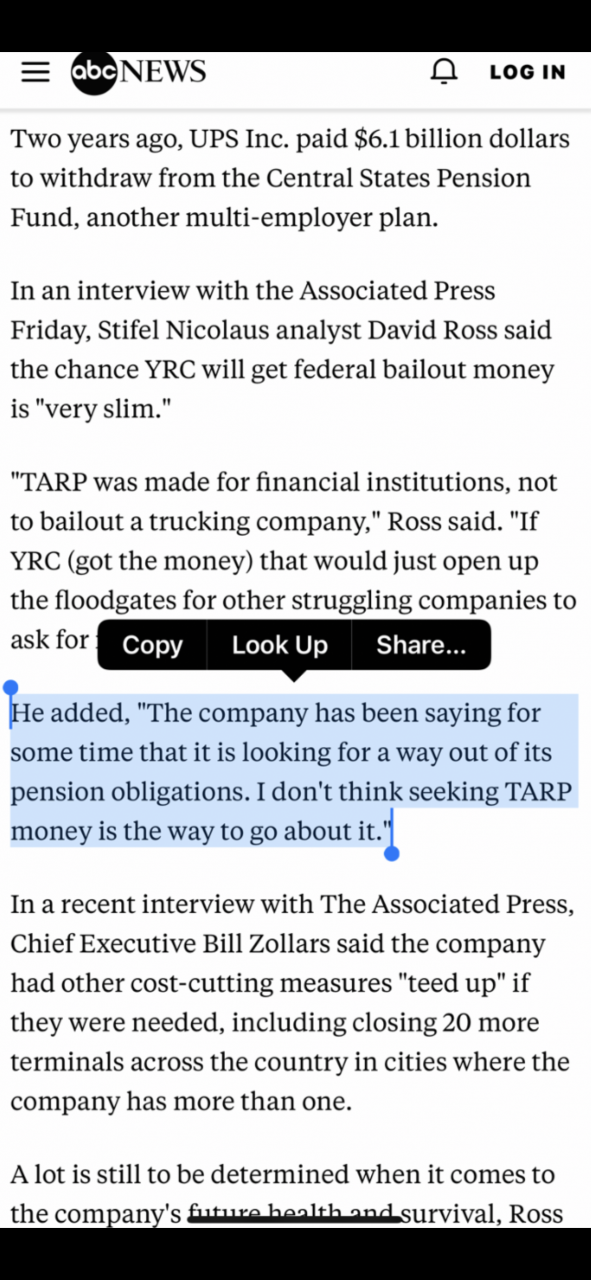Tap Share... in the selection popup
591x1280 pixels.
[421, 645]
